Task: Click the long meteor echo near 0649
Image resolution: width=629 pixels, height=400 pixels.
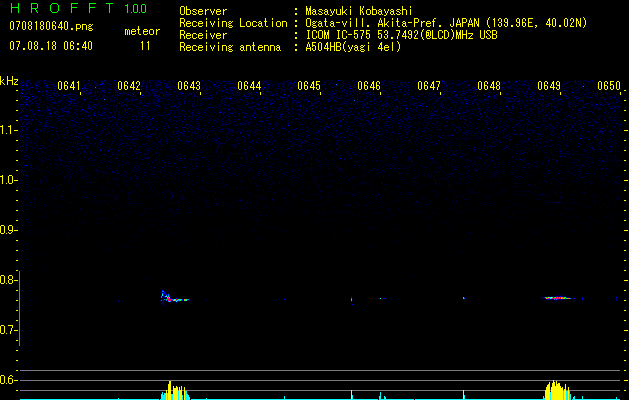Action: coord(558,298)
